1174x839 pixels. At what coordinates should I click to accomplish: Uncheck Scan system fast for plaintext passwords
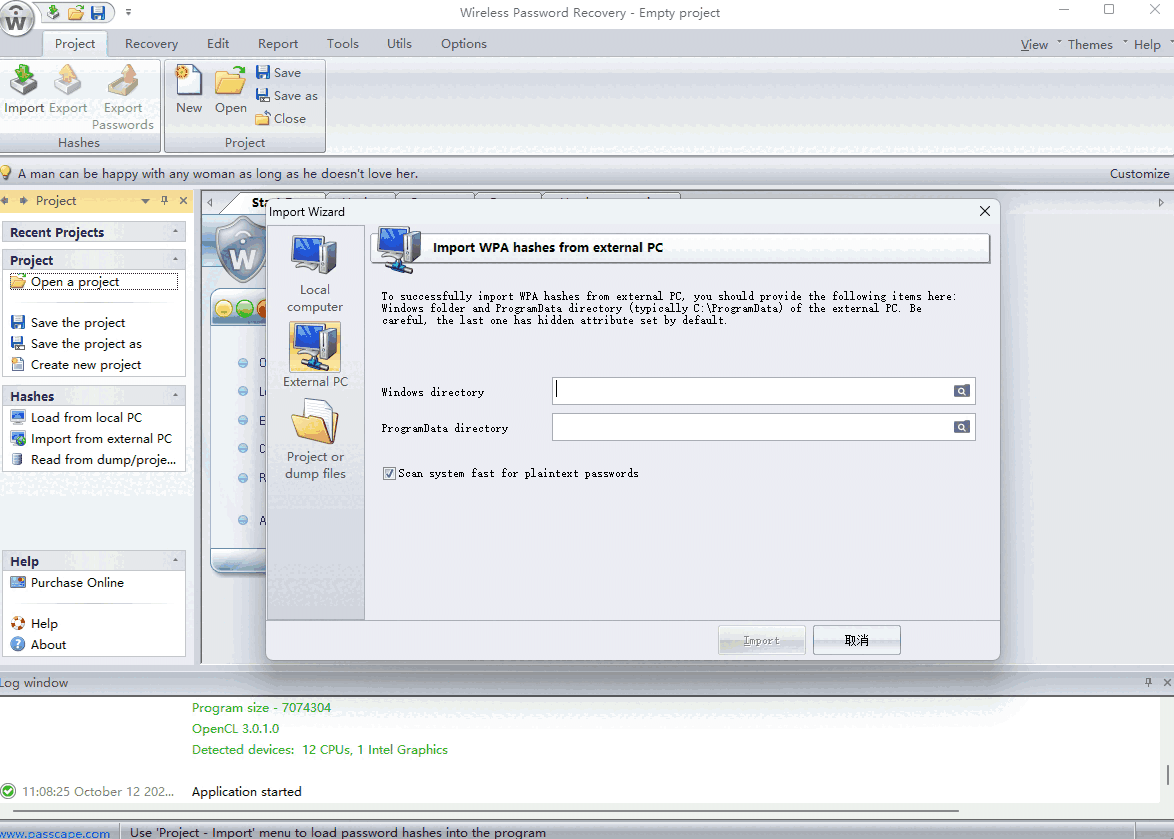coord(389,473)
